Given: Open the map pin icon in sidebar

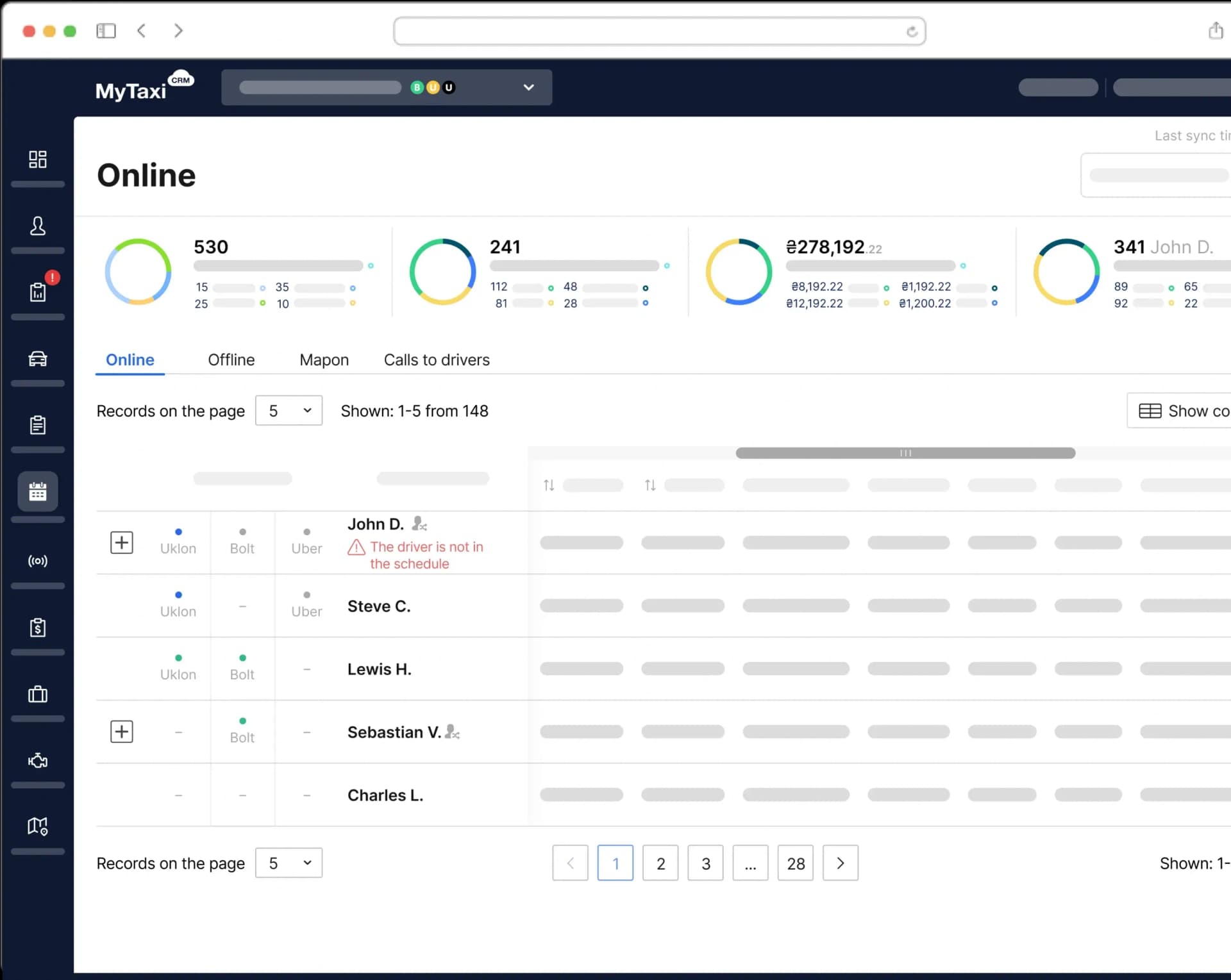Looking at the screenshot, I should click(x=38, y=826).
